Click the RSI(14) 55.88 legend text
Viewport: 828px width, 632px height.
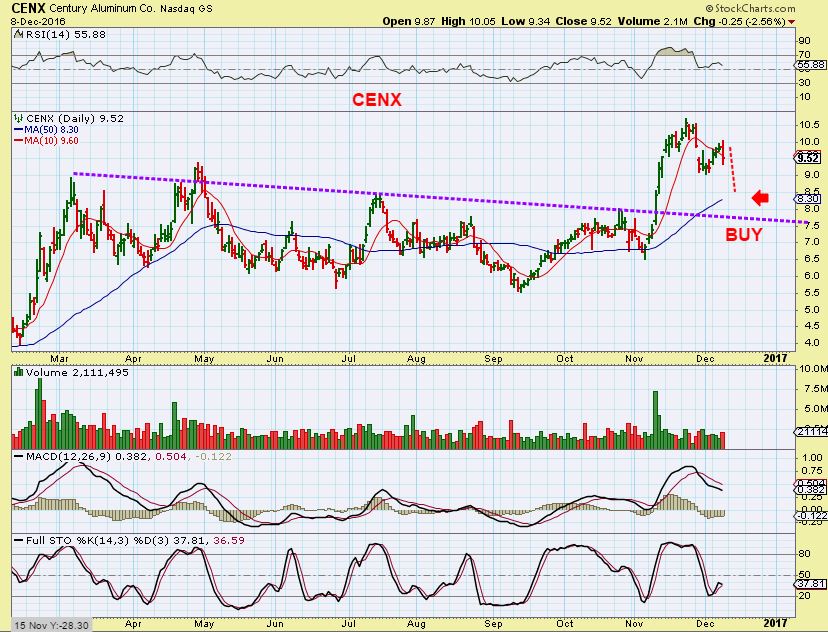pos(65,34)
